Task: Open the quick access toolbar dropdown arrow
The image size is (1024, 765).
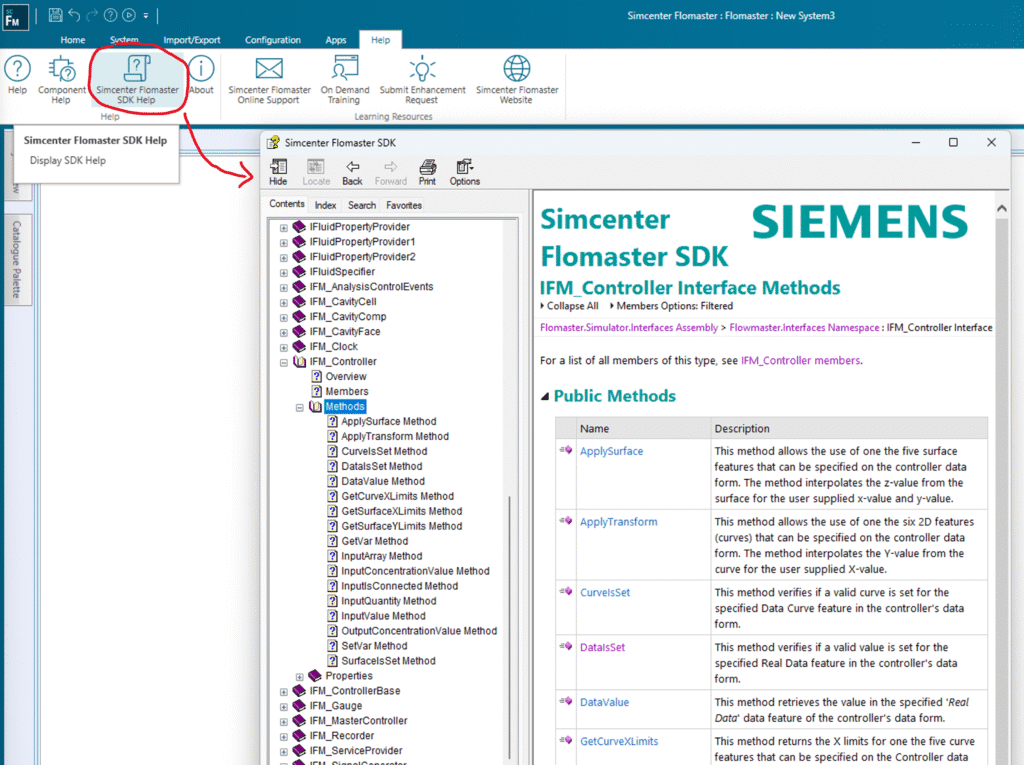Action: click(x=146, y=16)
